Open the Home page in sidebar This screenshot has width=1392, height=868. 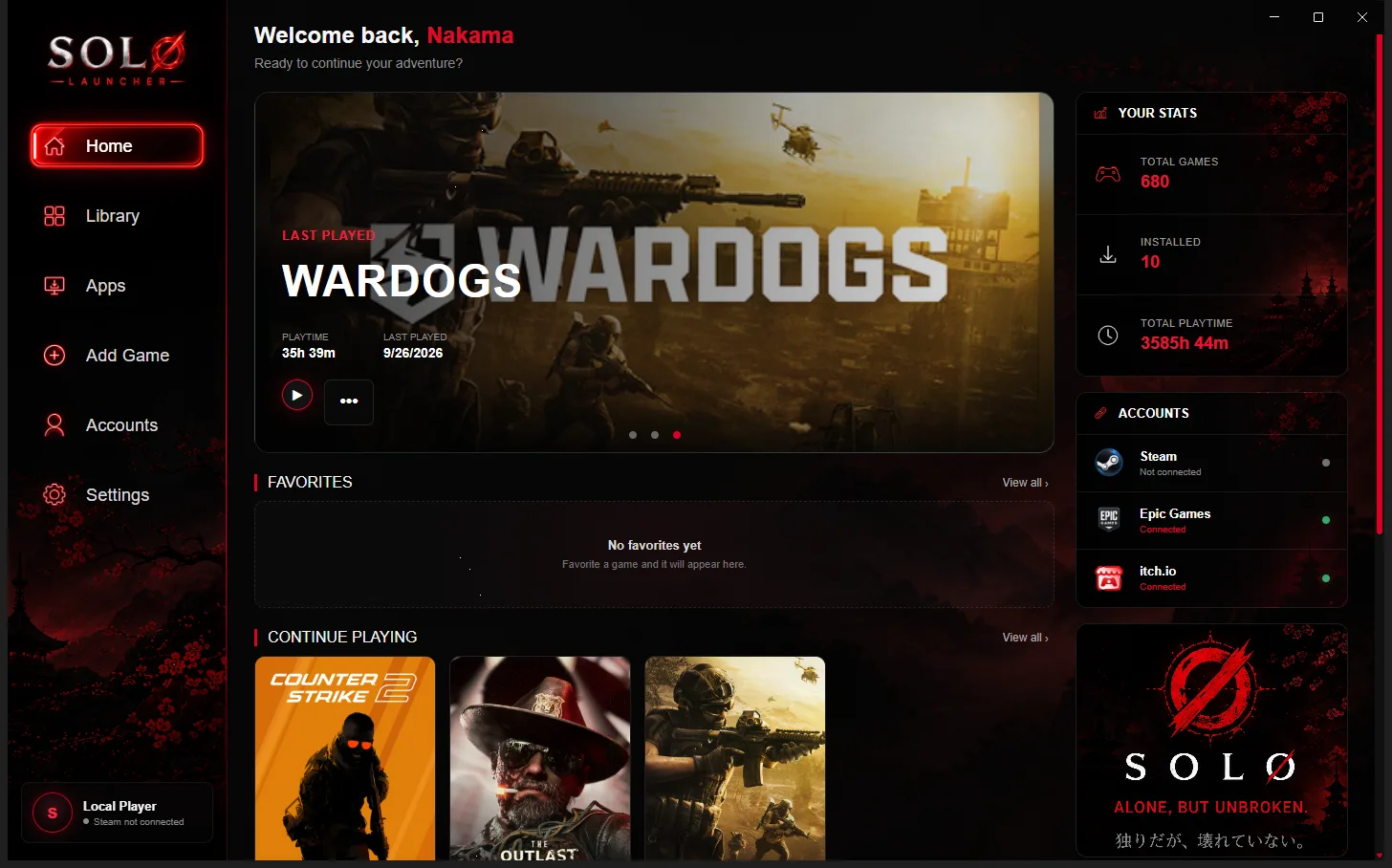pyautogui.click(x=117, y=146)
